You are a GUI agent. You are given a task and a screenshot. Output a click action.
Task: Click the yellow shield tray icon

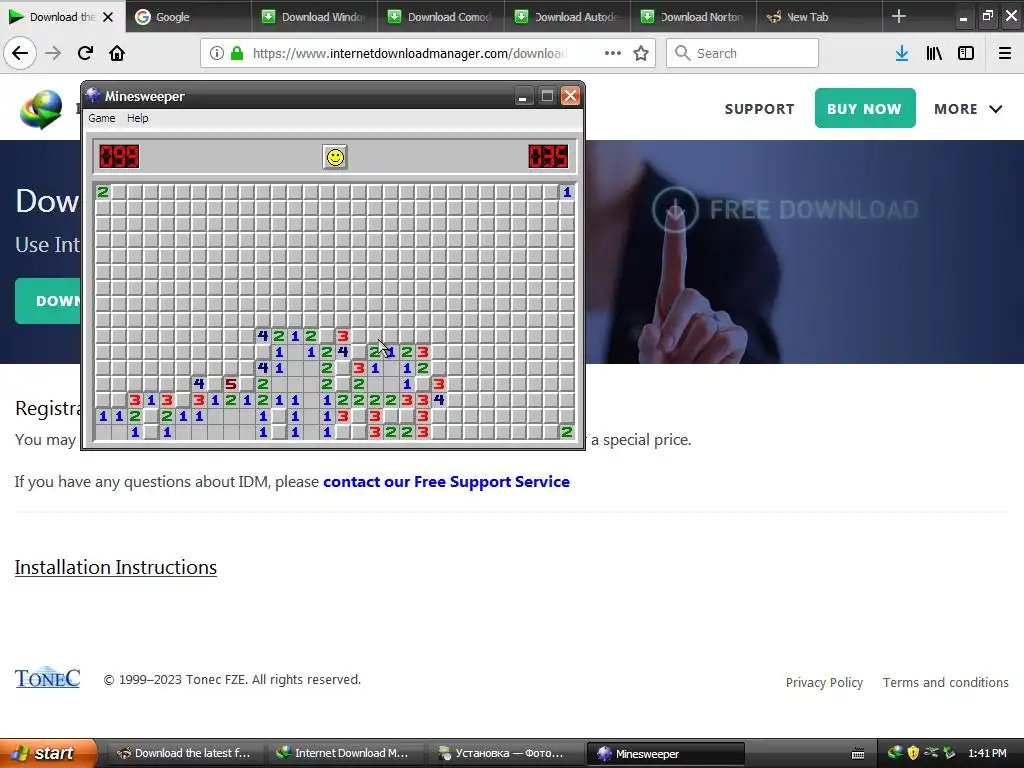click(912, 753)
